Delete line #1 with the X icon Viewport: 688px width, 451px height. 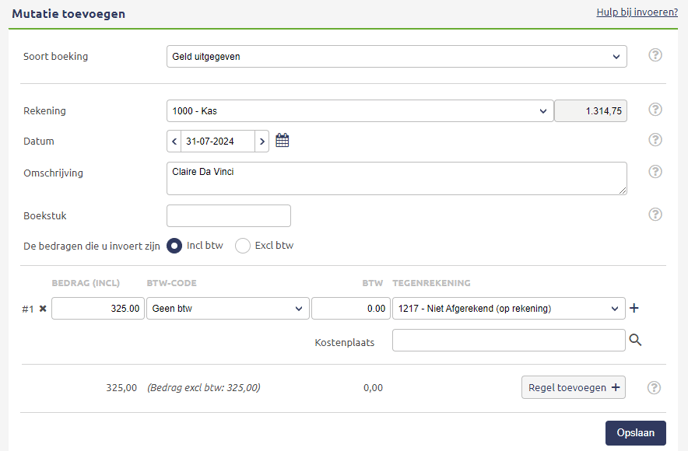pyautogui.click(x=42, y=309)
